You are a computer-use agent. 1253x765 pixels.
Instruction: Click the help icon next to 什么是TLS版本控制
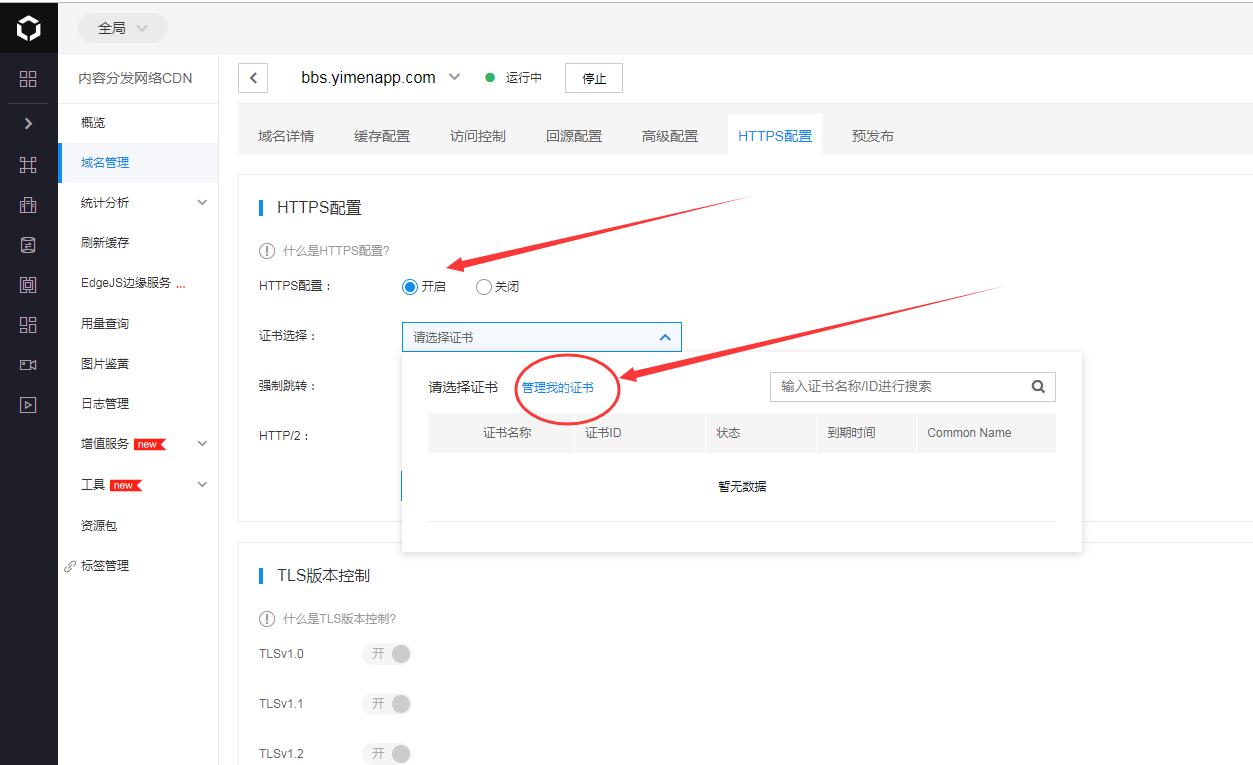[267, 619]
